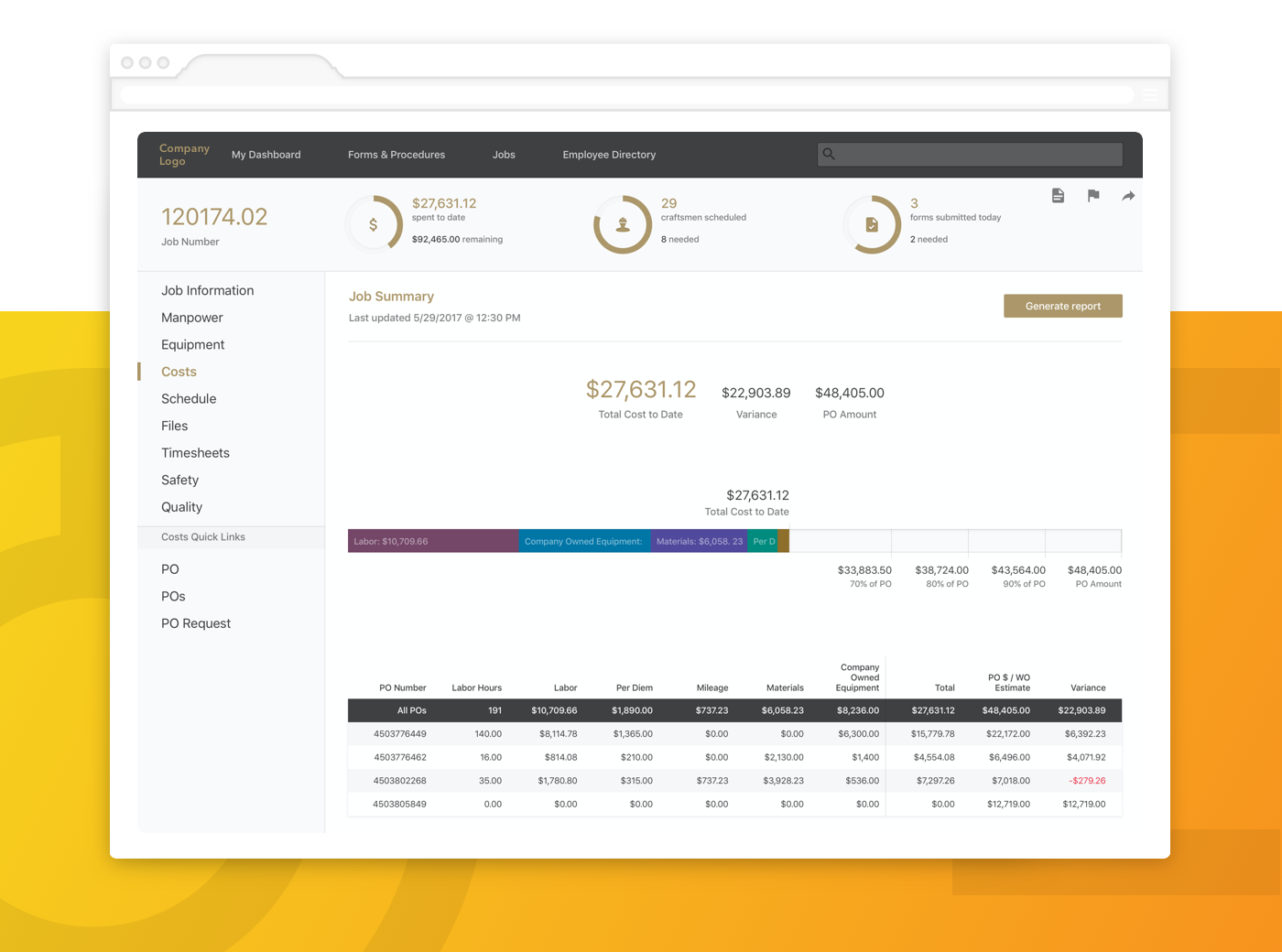Click the Mileage column header
Viewport: 1282px width, 952px height.
[x=712, y=687]
